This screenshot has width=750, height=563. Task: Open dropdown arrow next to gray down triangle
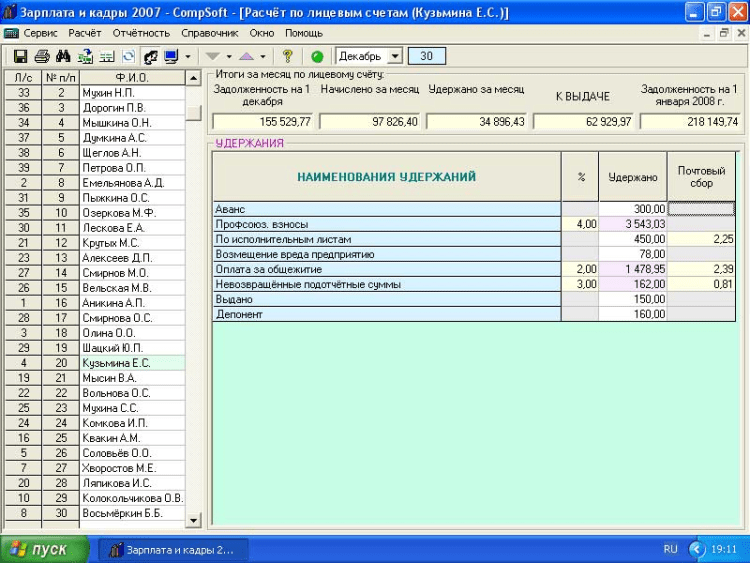[228, 57]
